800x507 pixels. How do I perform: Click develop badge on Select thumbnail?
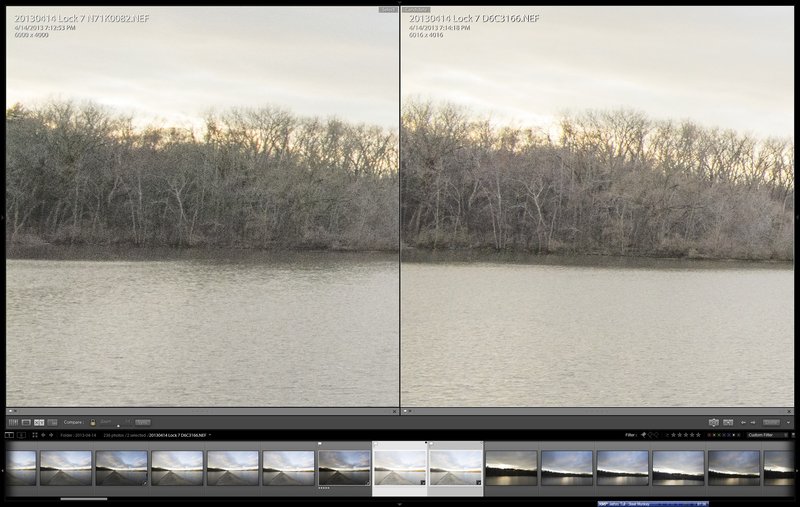tap(423, 482)
